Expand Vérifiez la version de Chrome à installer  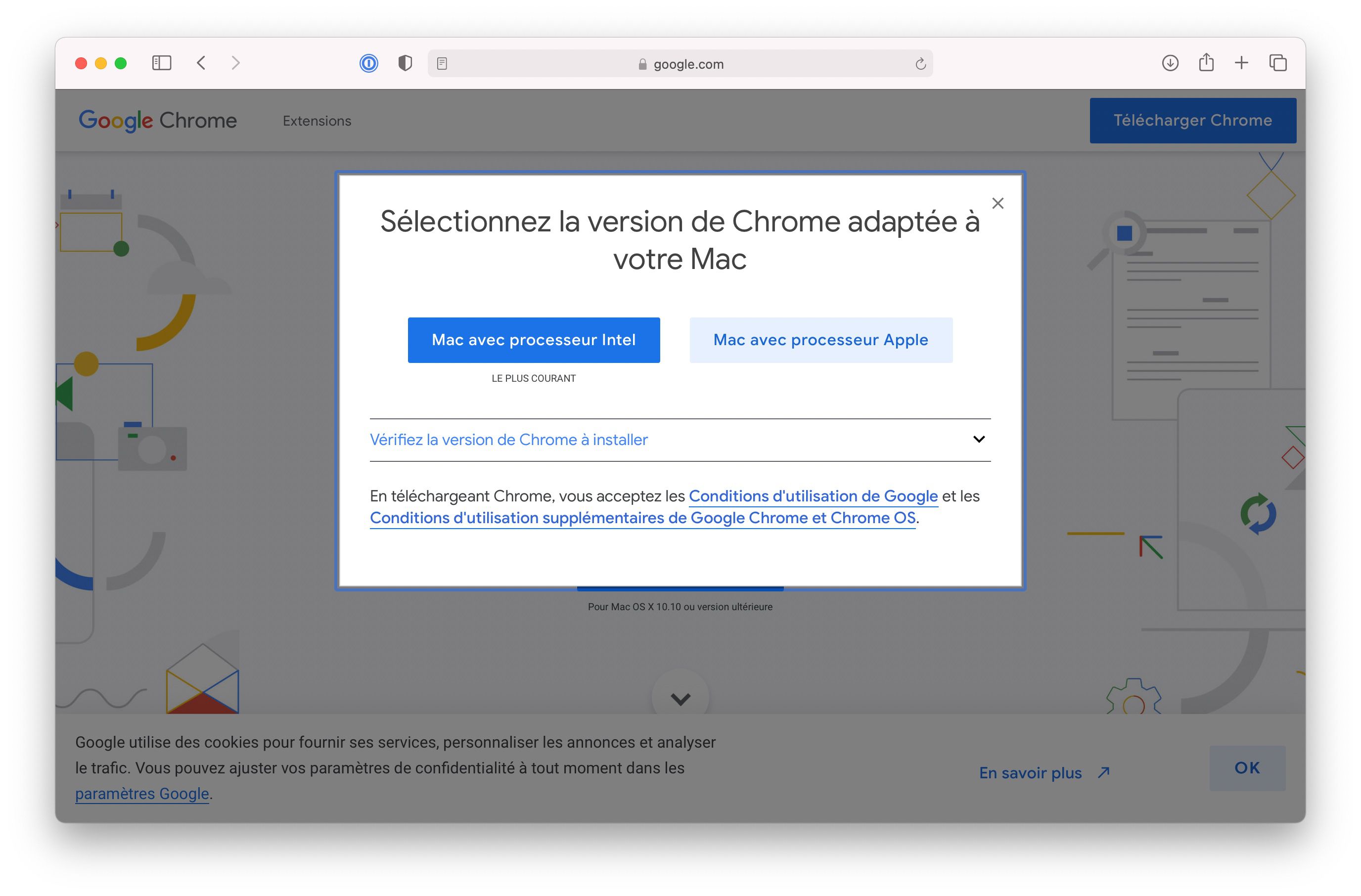pos(680,440)
